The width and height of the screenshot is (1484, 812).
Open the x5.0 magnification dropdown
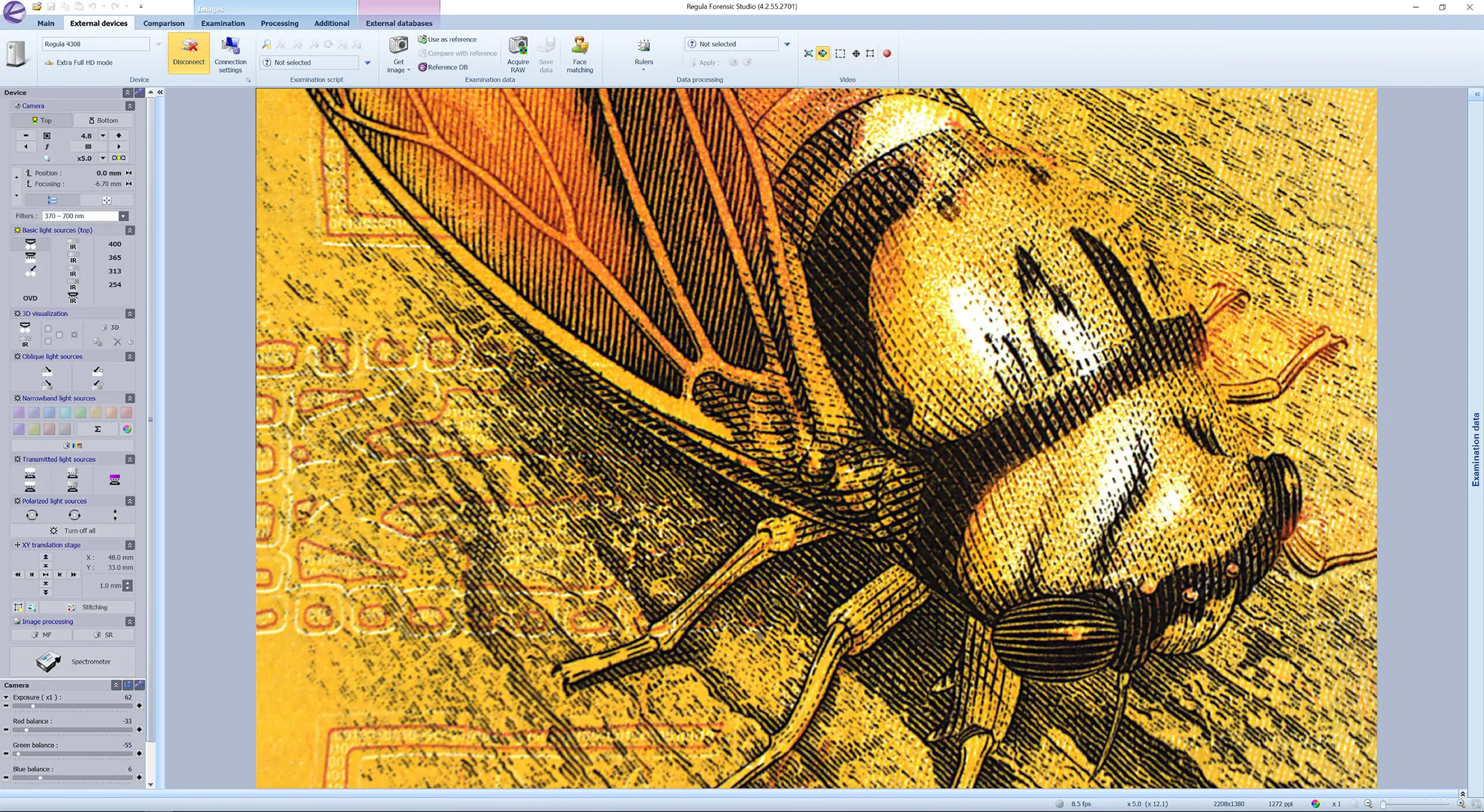tap(103, 158)
